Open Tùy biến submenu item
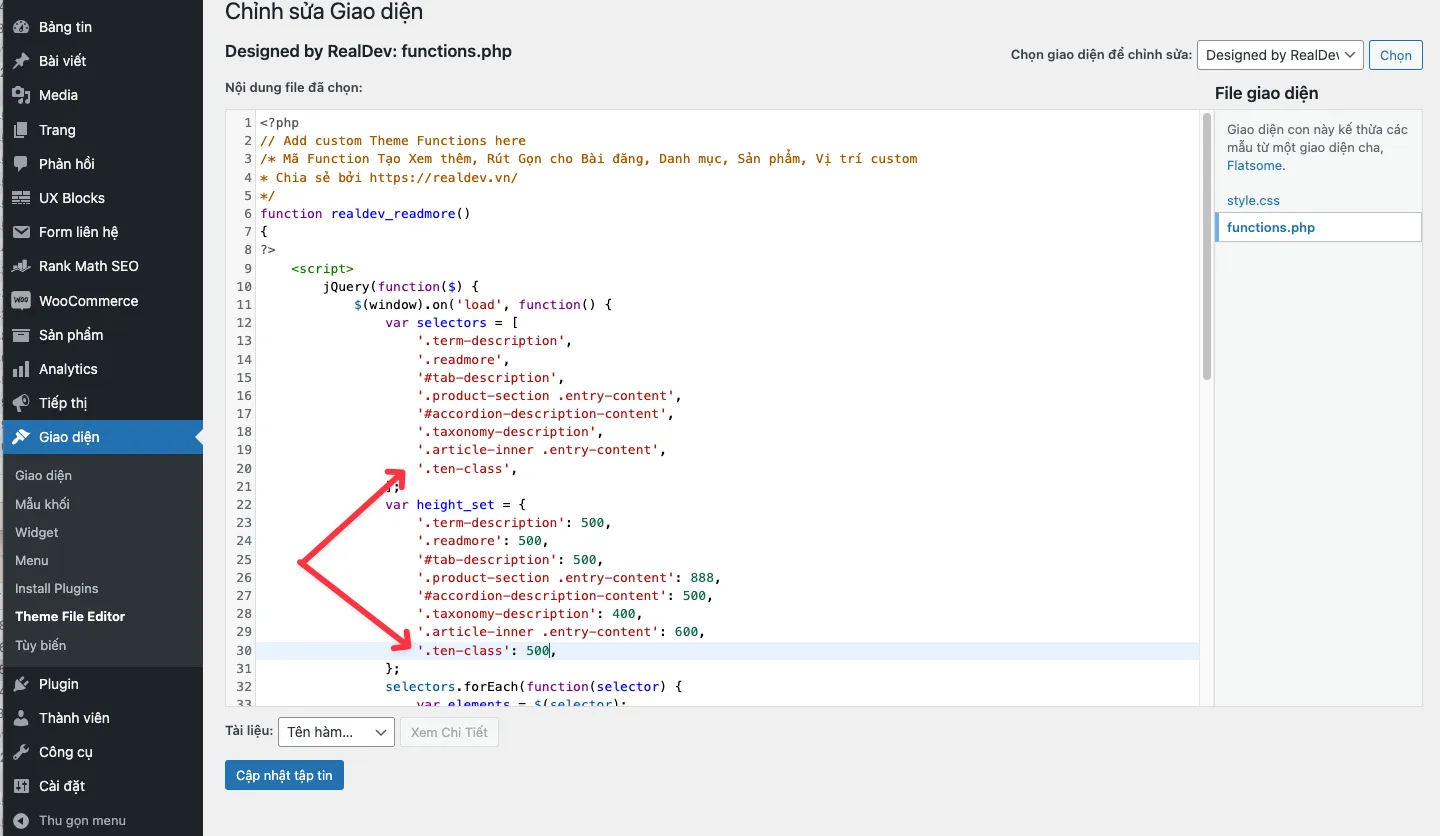1440x836 pixels. (40, 645)
